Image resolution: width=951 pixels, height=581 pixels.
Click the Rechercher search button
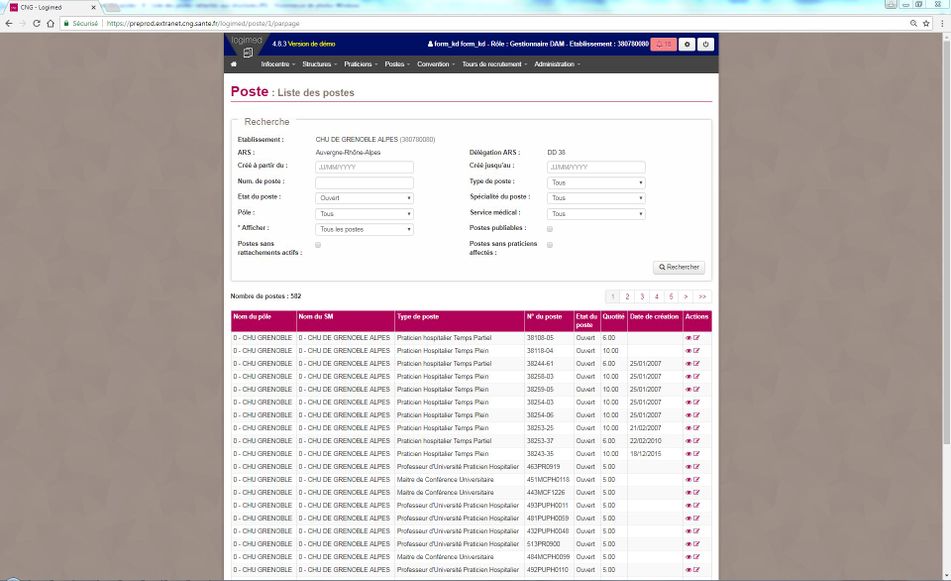(679, 267)
